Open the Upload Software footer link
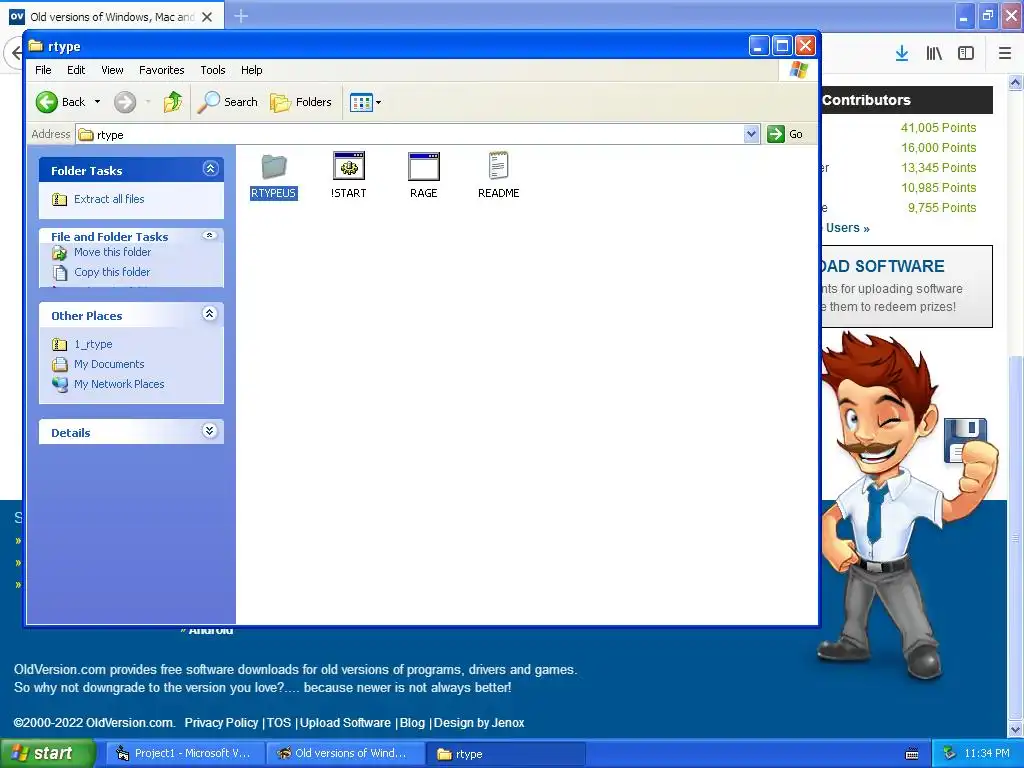Image resolution: width=1024 pixels, height=768 pixels. point(345,723)
